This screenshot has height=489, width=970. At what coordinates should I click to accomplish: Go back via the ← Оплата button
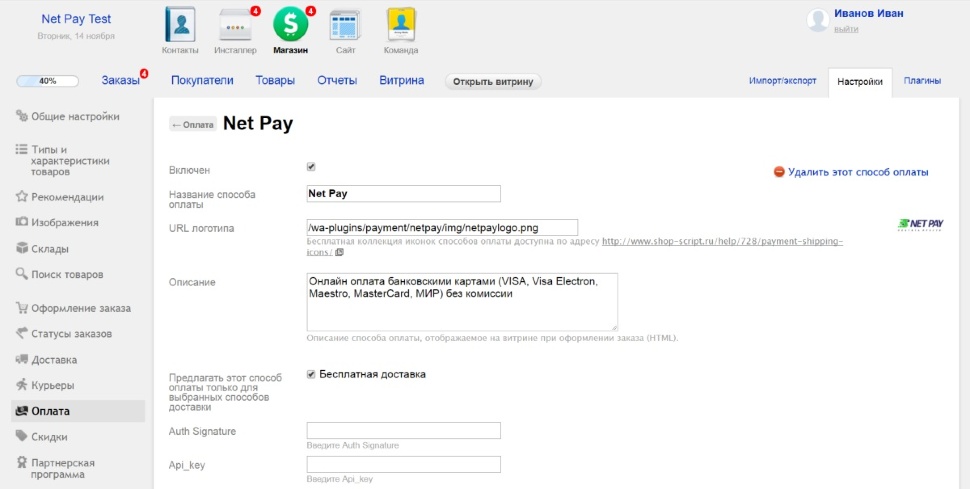click(193, 124)
